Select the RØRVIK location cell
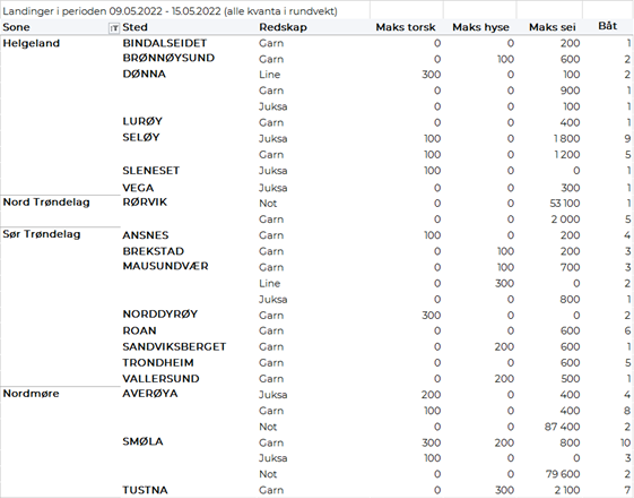The width and height of the screenshot is (634, 498). 144,202
